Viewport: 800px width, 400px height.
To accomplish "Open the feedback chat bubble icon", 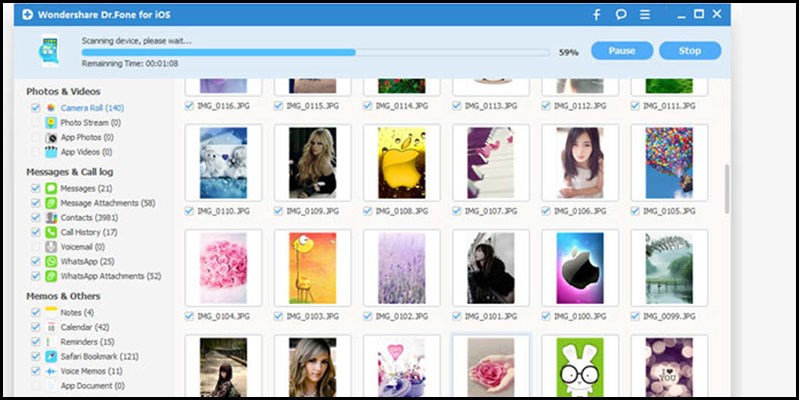I will coord(621,14).
